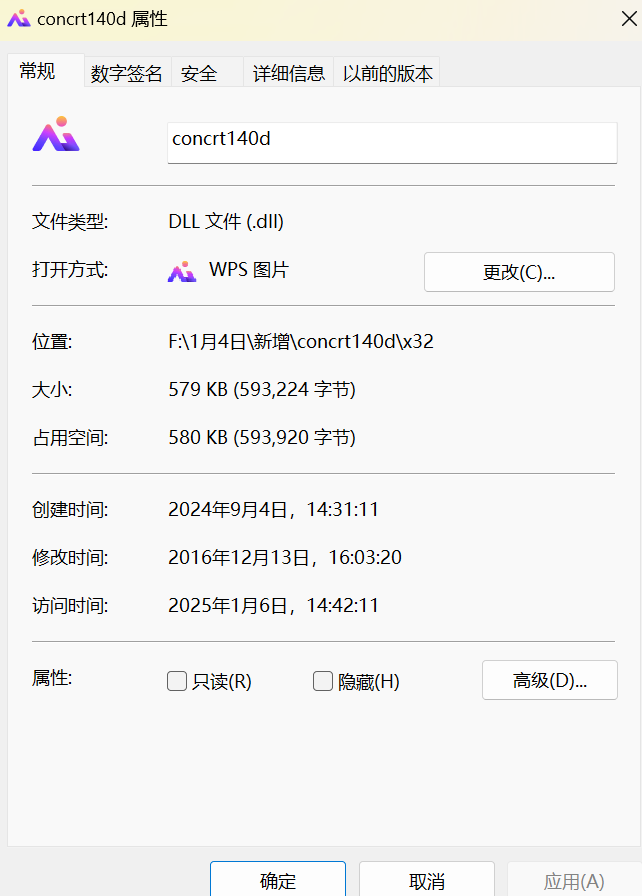Click the 打开方式: label

(70, 270)
